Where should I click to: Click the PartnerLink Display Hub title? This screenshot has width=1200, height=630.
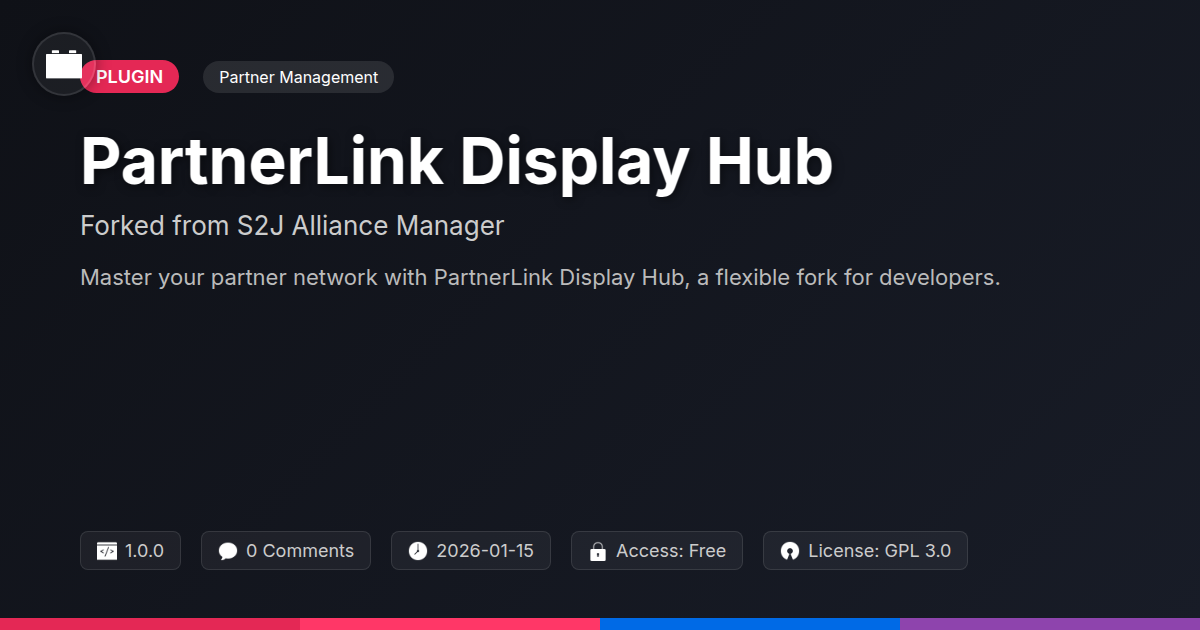point(456,161)
